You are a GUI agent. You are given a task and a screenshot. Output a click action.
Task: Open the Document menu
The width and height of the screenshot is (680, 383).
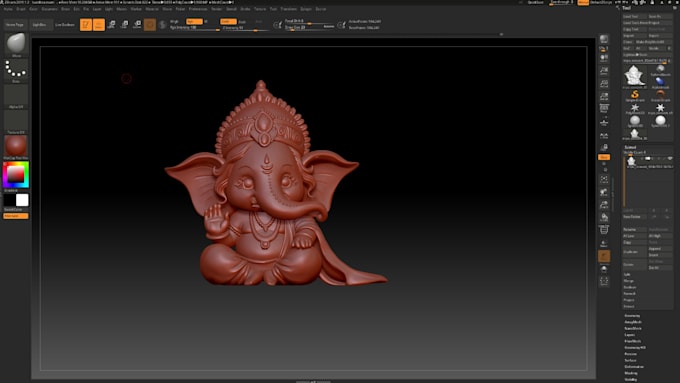[x=49, y=9]
